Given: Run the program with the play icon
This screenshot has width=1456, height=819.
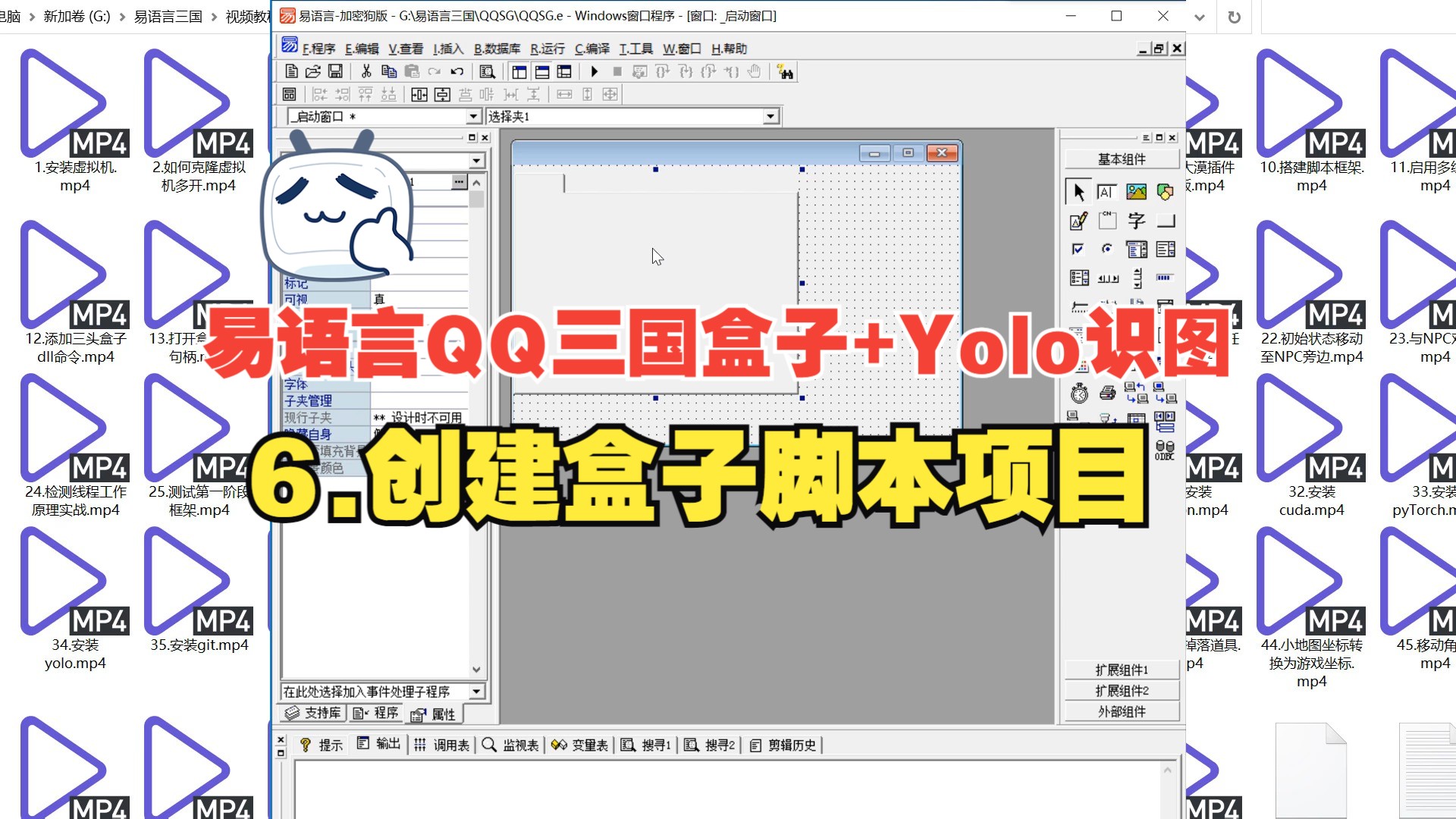Looking at the screenshot, I should [595, 71].
